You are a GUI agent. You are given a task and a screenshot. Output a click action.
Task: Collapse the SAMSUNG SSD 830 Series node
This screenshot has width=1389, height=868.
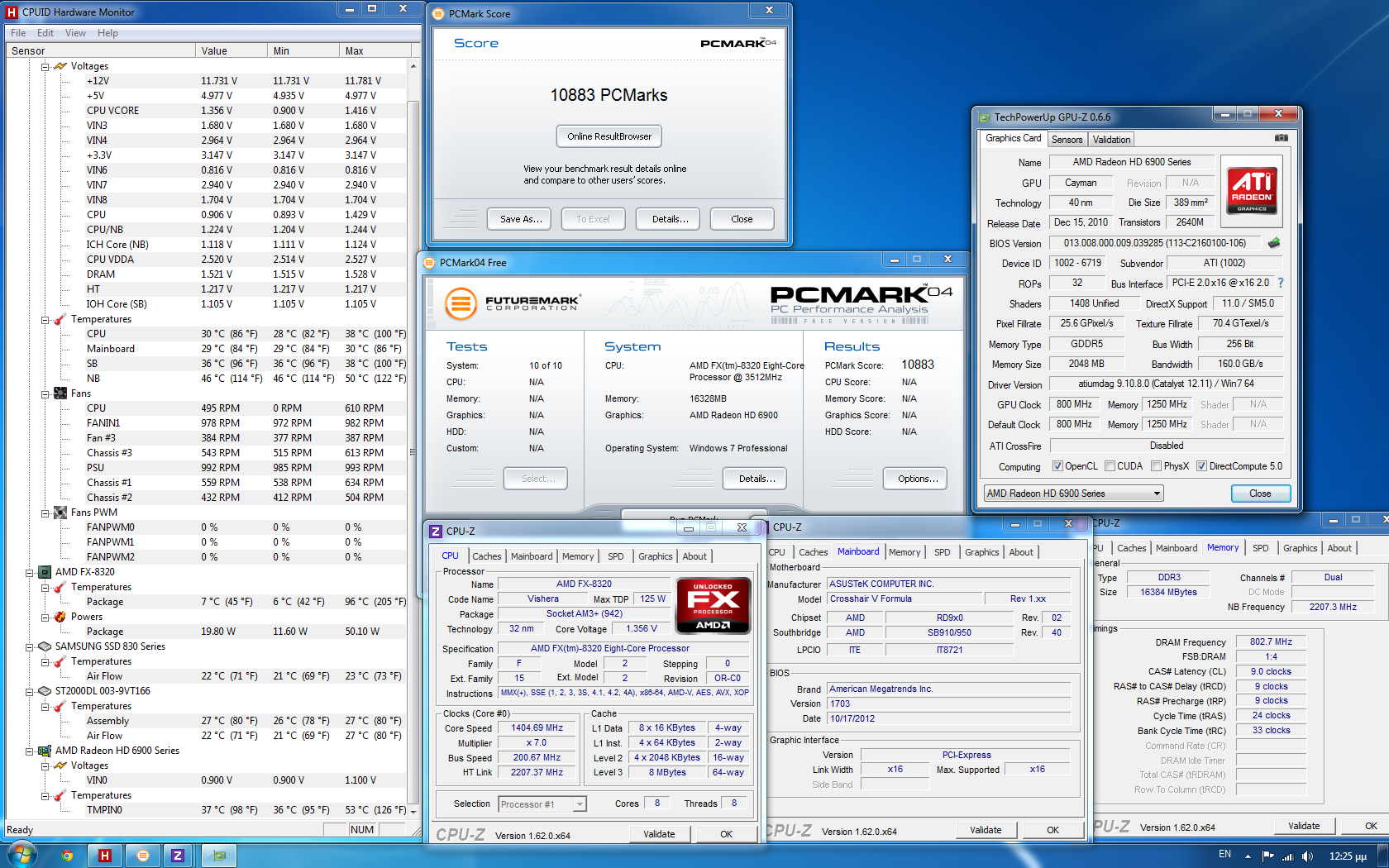coord(29,646)
